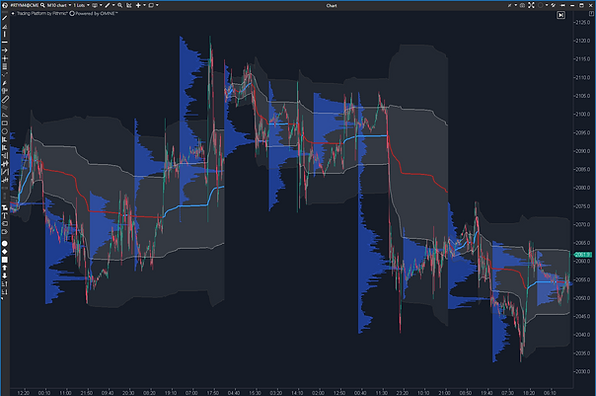Image resolution: width=596 pixels, height=396 pixels.
Task: Open the chart template screen icon
Action: [x=95, y=5]
